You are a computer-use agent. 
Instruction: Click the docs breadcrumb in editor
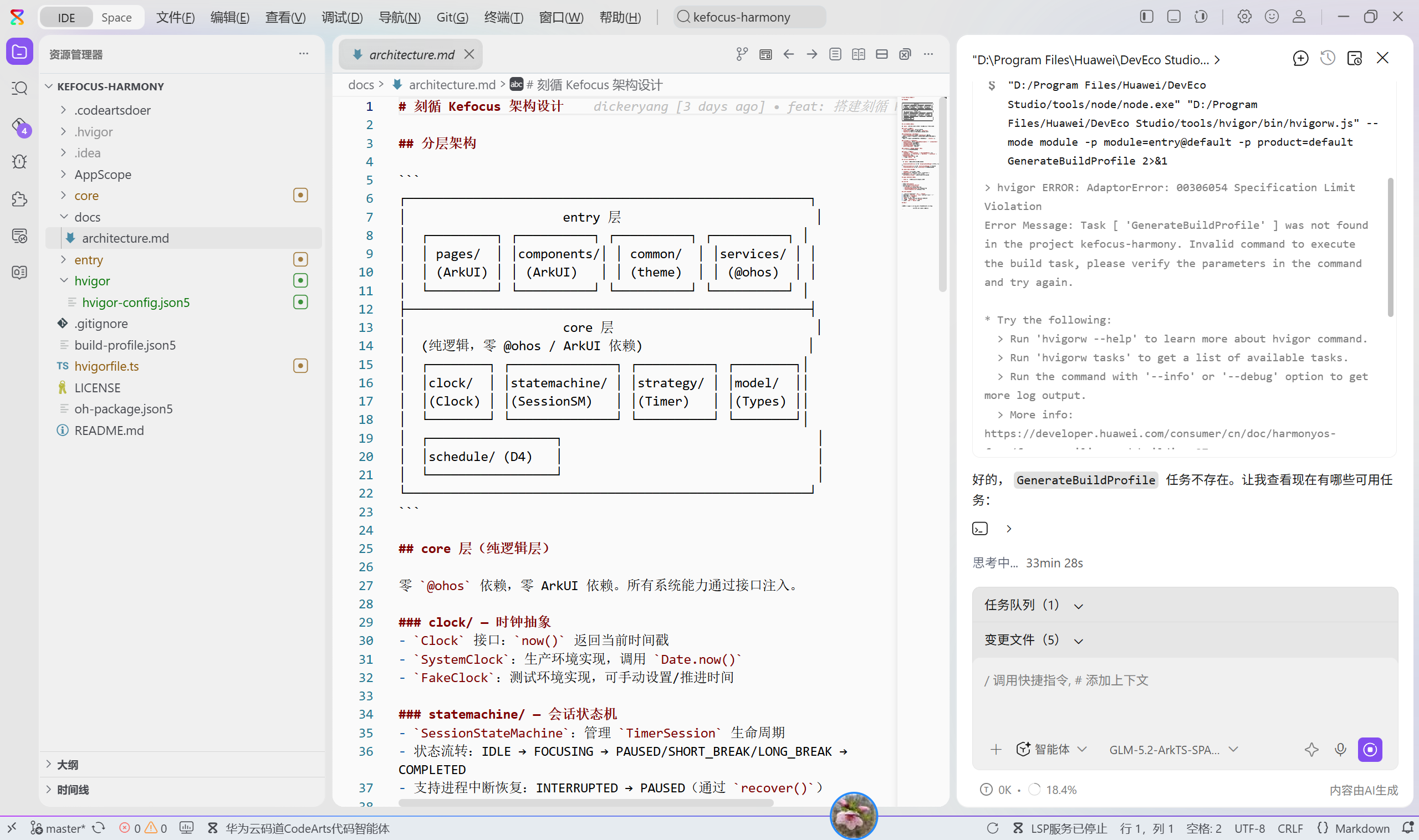pyautogui.click(x=361, y=85)
